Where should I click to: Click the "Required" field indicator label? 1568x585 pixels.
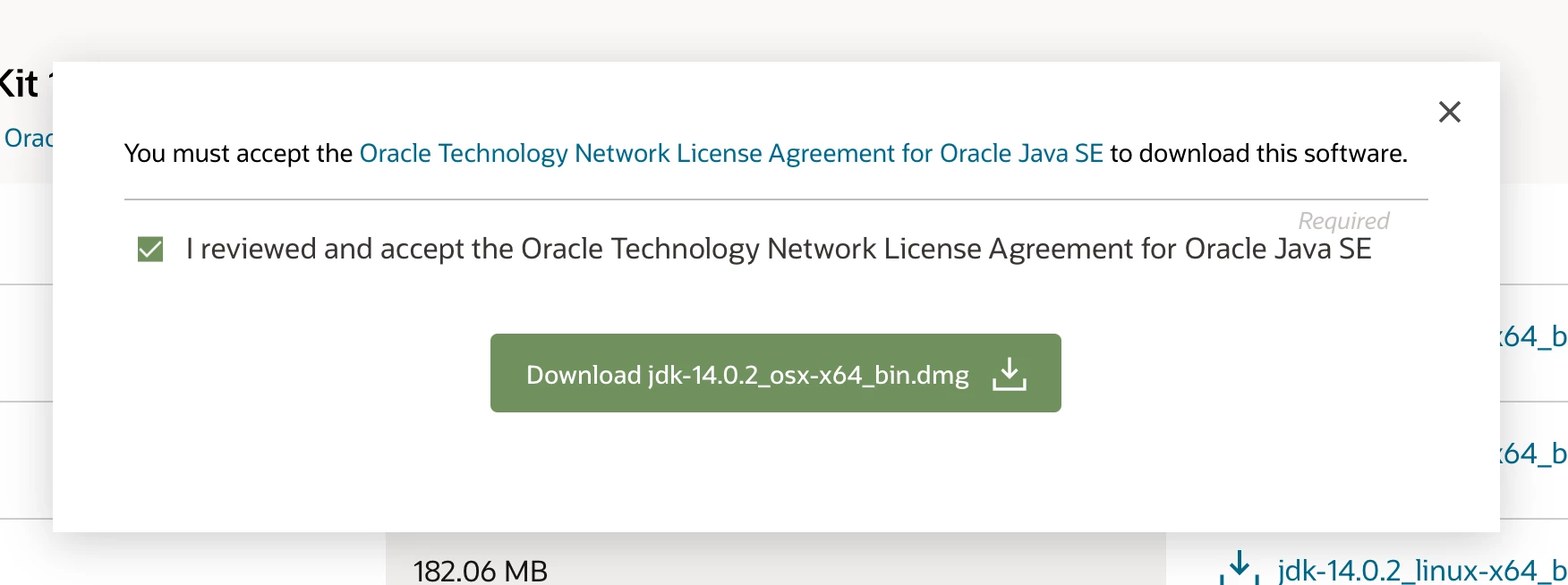(x=1343, y=220)
